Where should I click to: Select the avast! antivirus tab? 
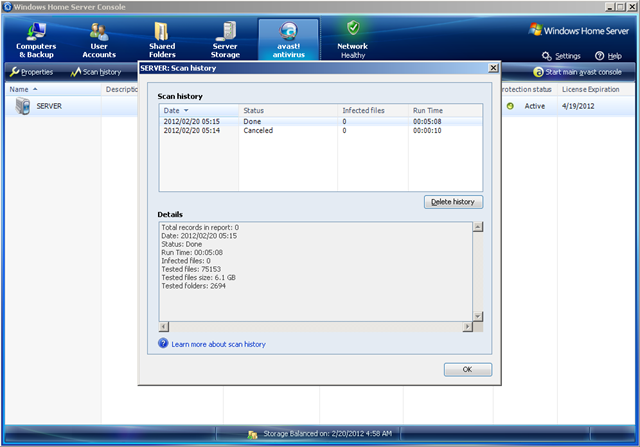coord(289,40)
